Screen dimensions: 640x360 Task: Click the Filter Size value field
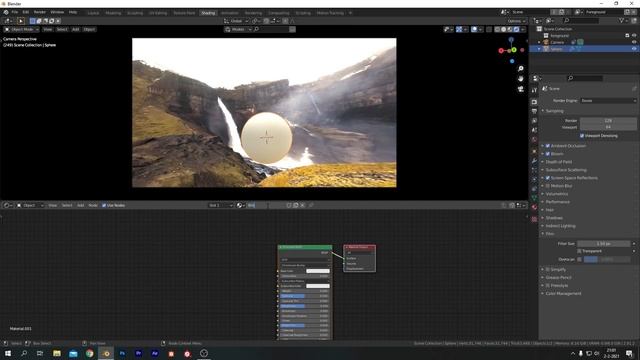click(x=604, y=244)
